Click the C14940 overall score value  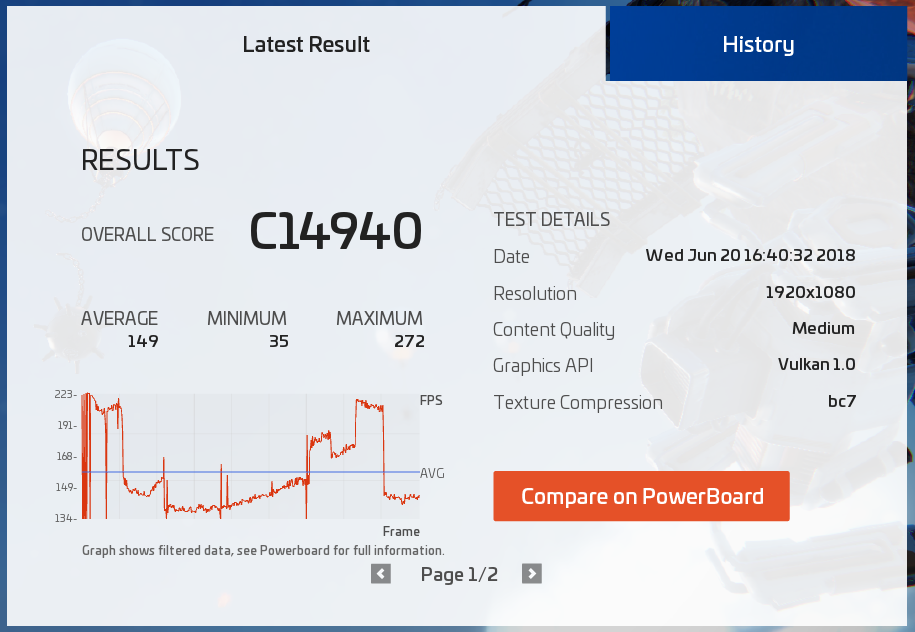click(335, 231)
